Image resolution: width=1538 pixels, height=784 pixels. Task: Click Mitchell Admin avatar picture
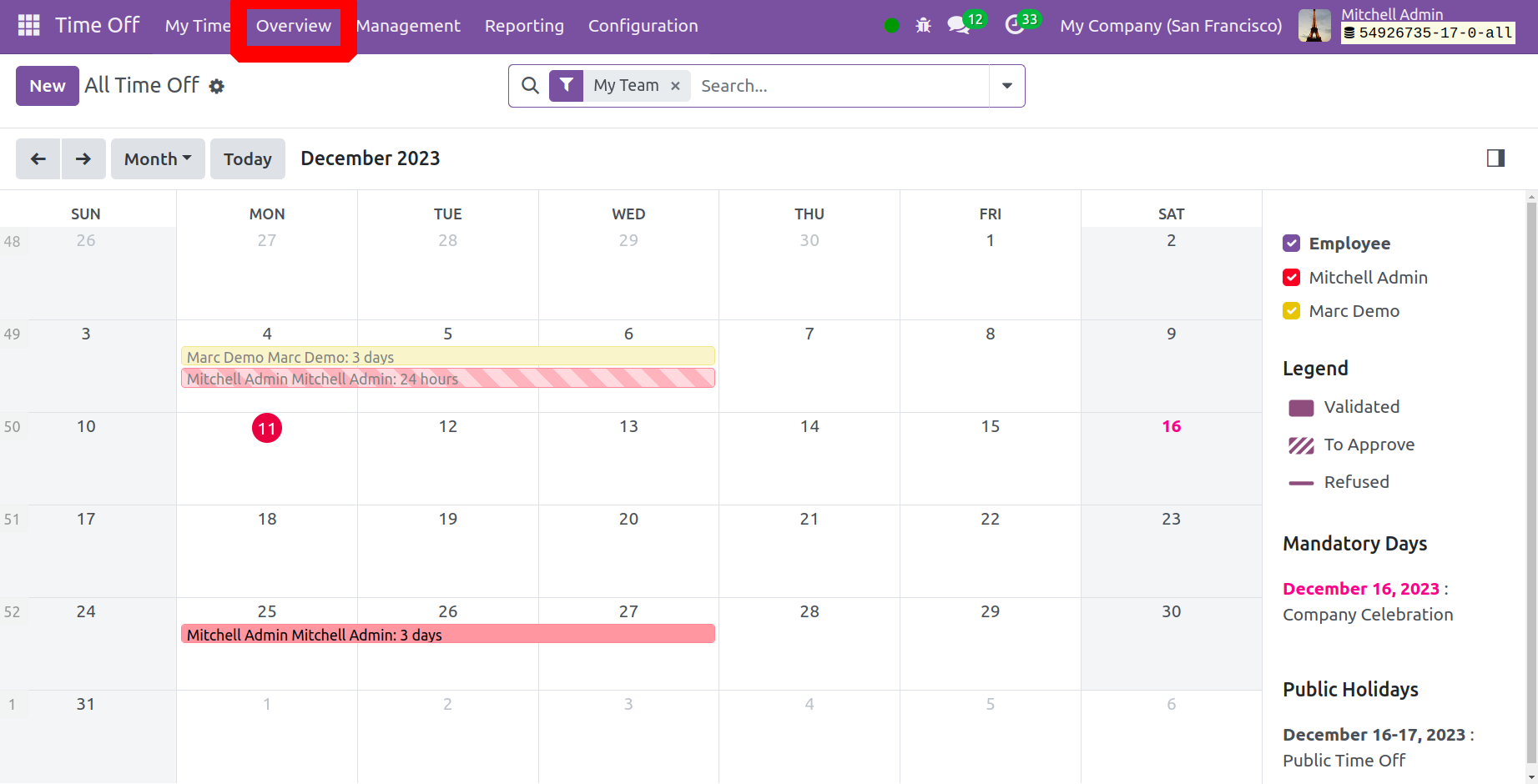1314,26
